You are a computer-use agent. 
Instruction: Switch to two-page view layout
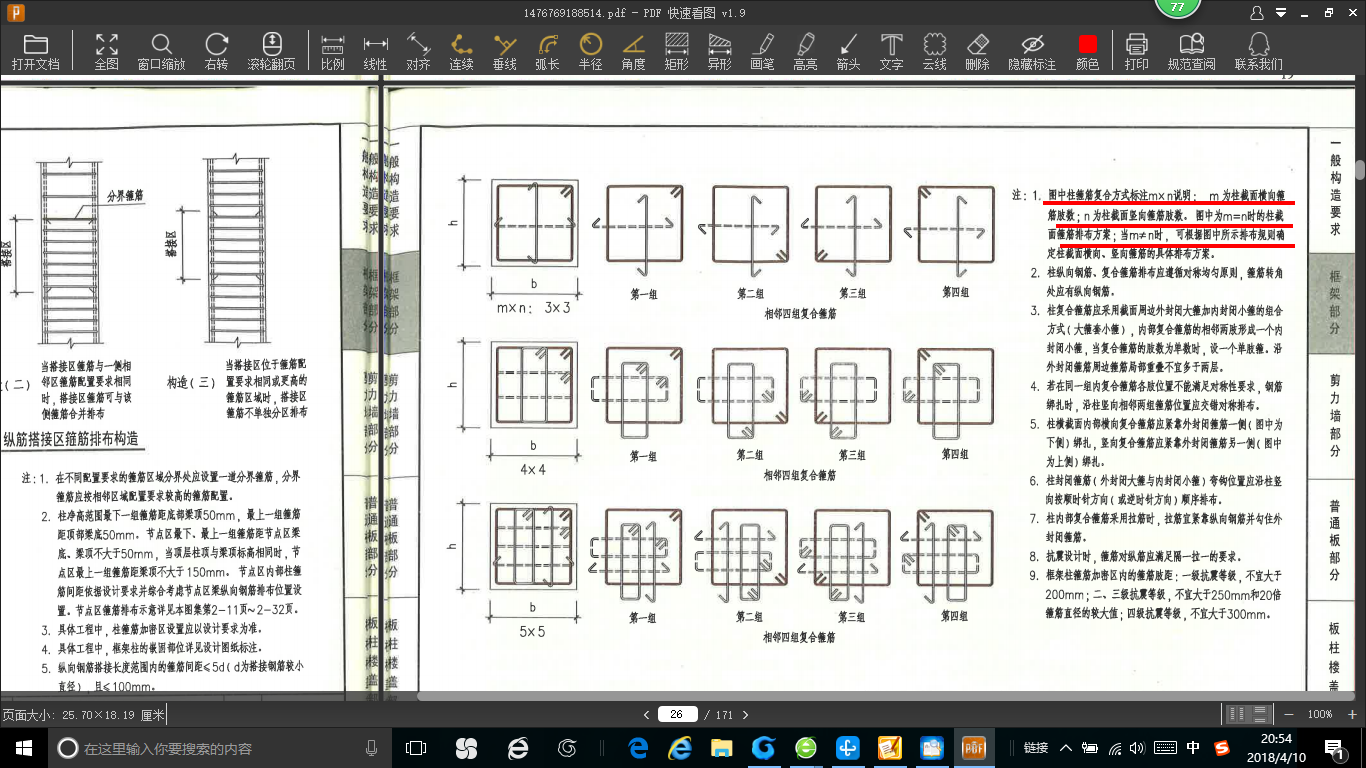1238,714
